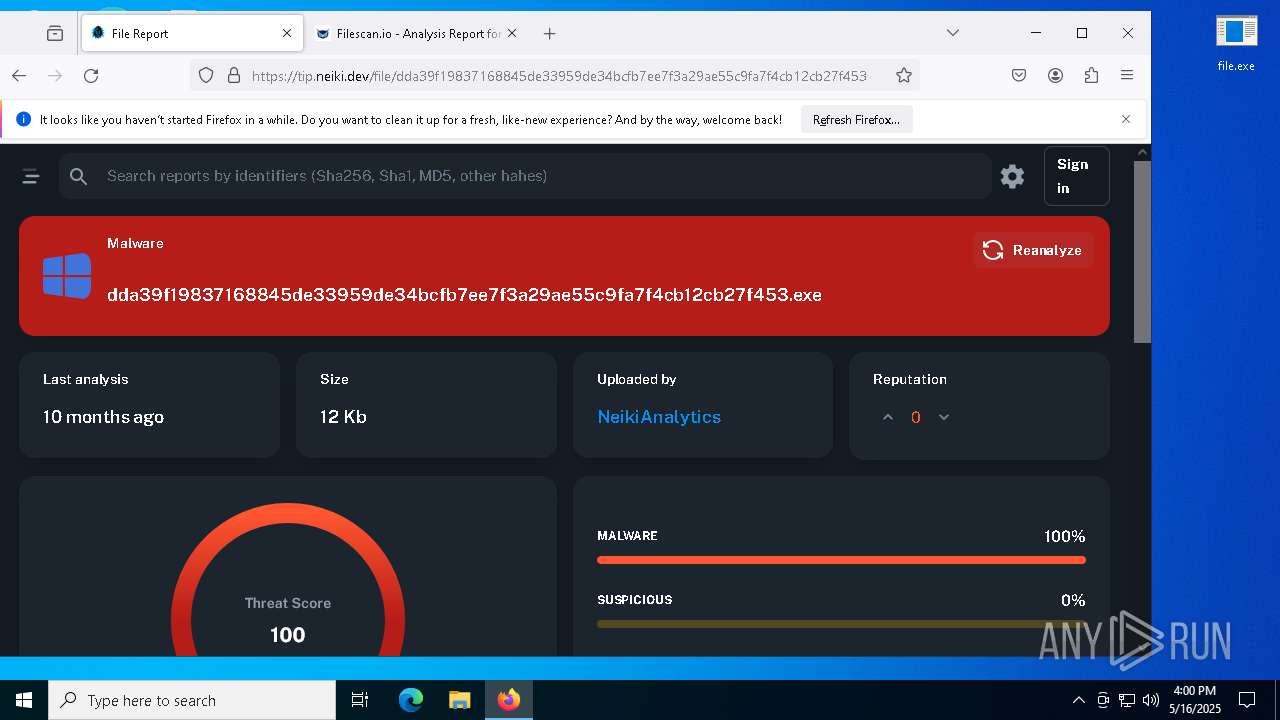Save page to Pocket
The height and width of the screenshot is (720, 1280).
1019,75
